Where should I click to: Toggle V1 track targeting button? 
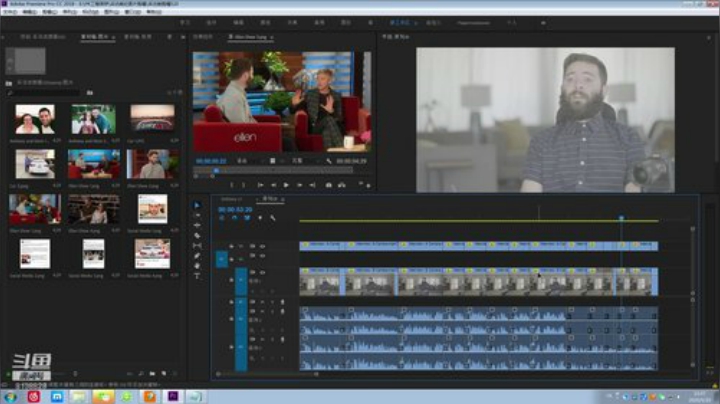pos(241,282)
